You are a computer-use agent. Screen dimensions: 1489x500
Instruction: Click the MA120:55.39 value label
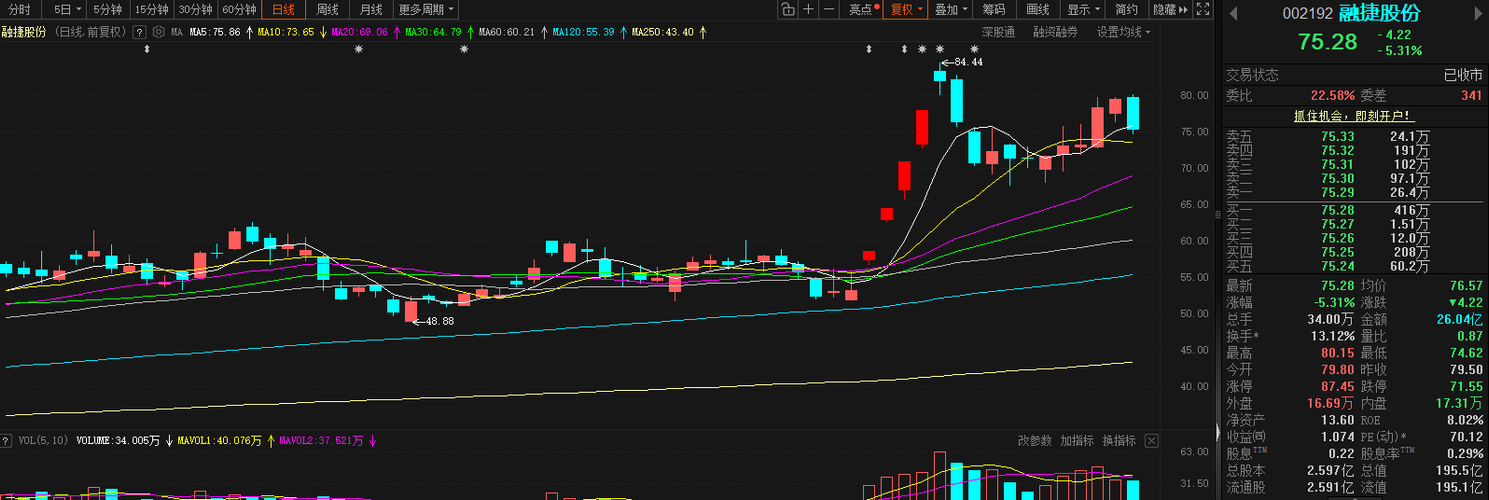pyautogui.click(x=582, y=32)
